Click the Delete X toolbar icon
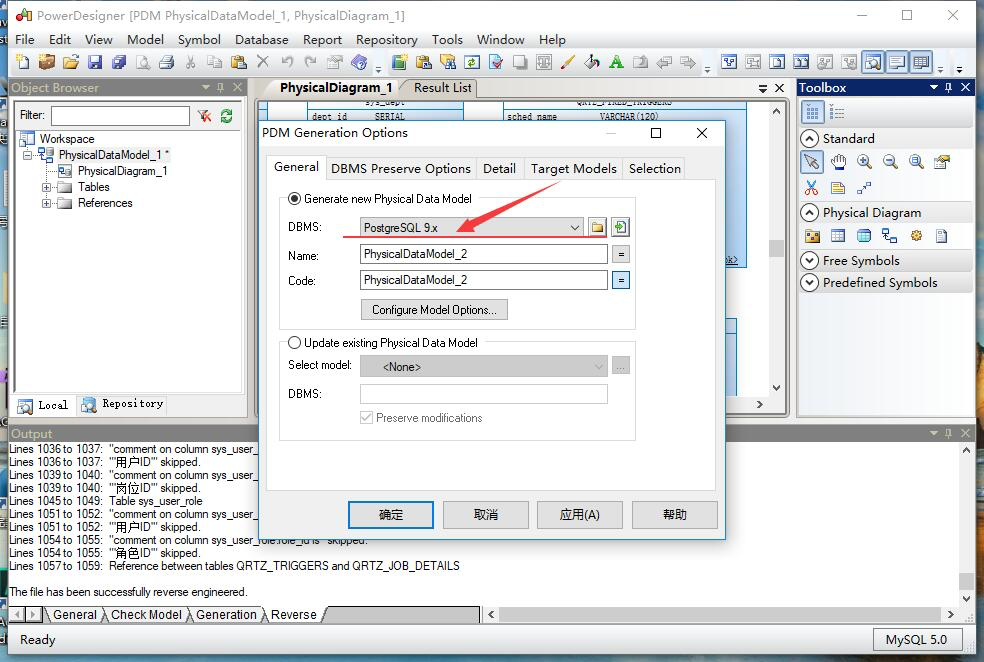The image size is (984, 662). click(263, 62)
